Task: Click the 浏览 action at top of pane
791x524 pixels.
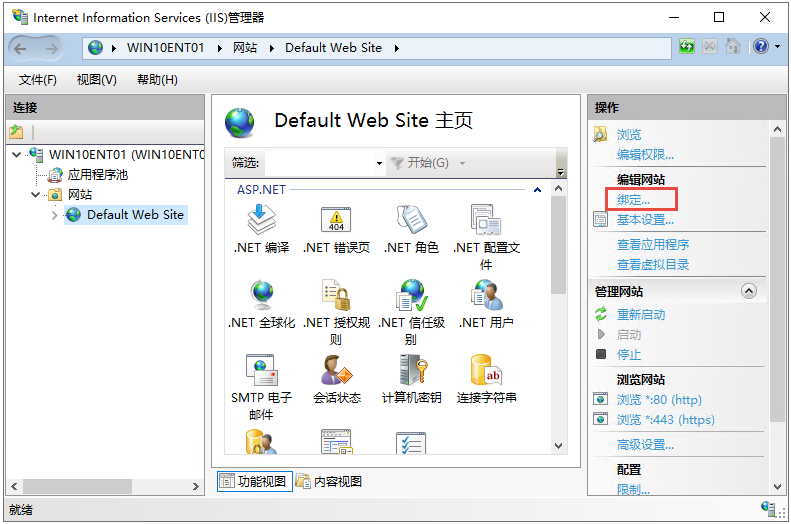Action: coord(629,134)
